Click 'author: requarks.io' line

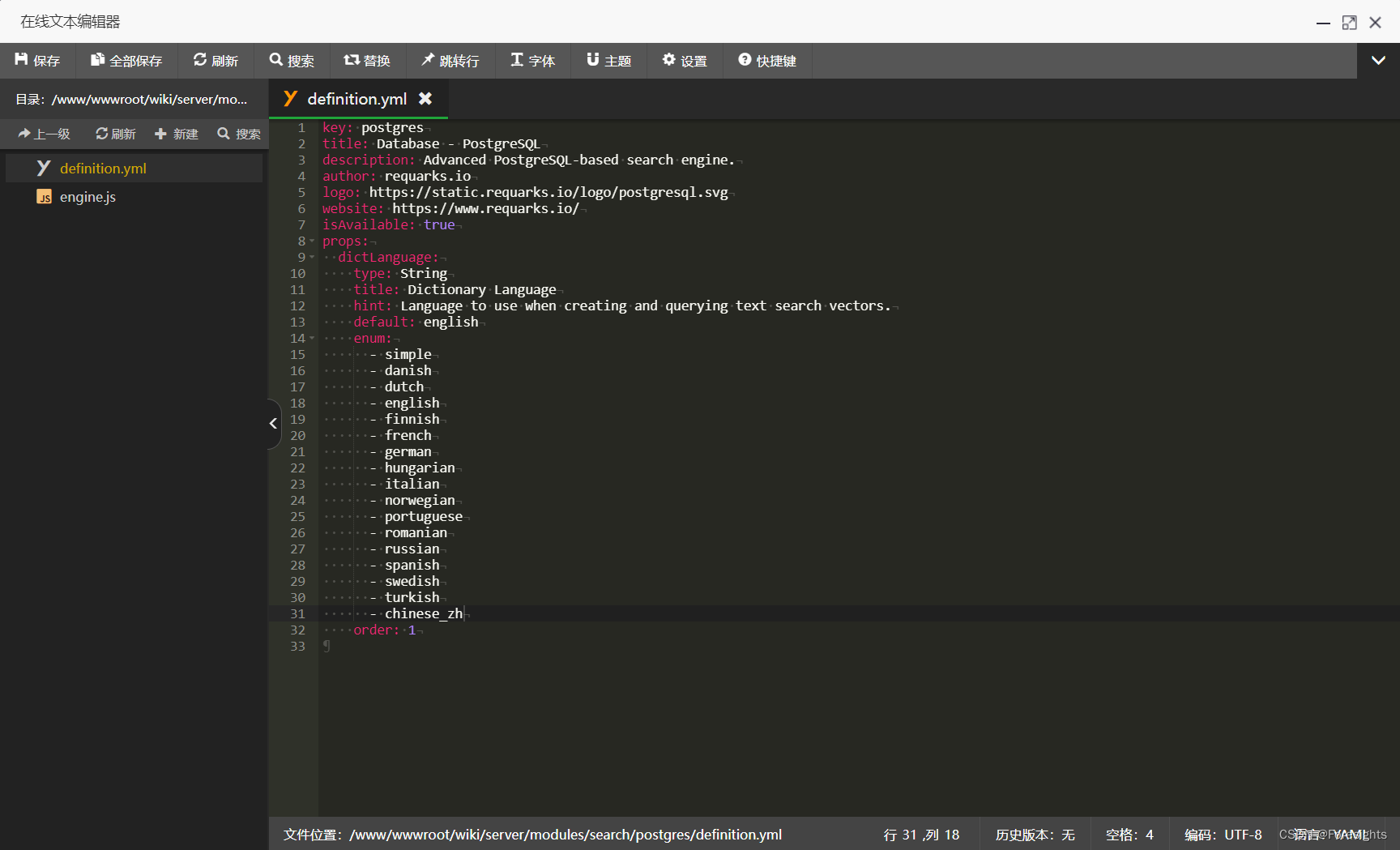(396, 176)
